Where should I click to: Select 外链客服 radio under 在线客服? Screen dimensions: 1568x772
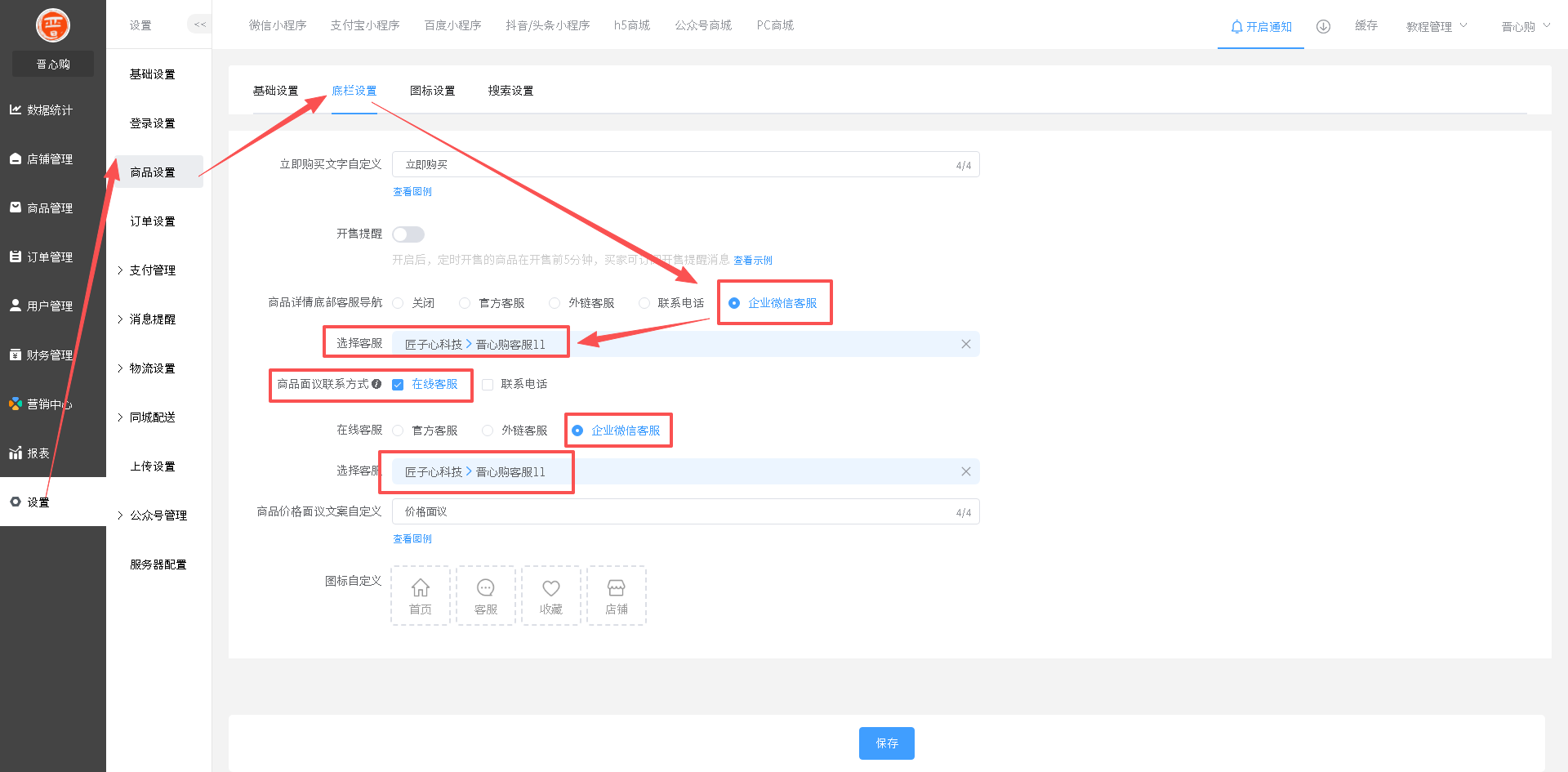[x=488, y=431]
